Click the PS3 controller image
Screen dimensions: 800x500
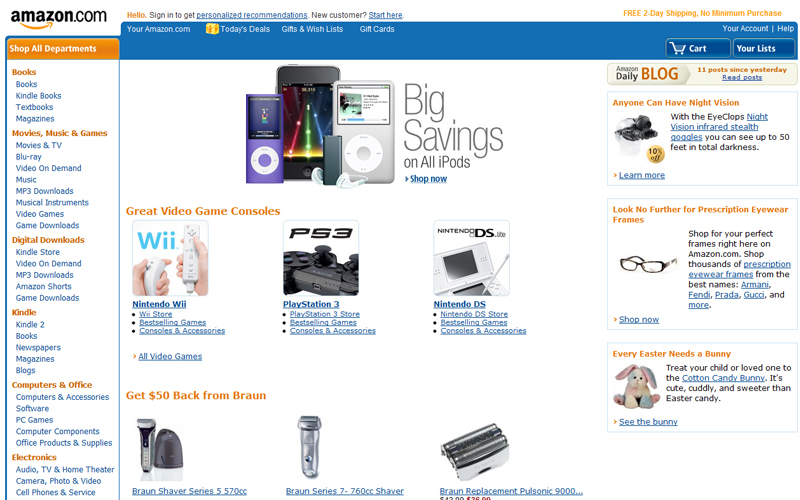pos(321,258)
